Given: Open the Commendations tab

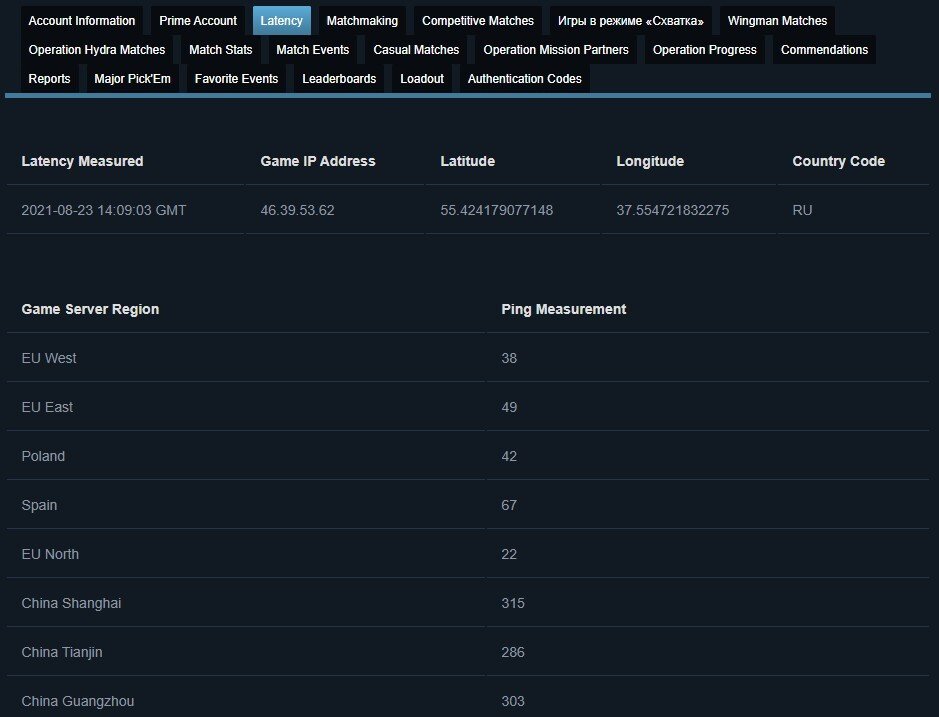Looking at the screenshot, I should (x=824, y=50).
